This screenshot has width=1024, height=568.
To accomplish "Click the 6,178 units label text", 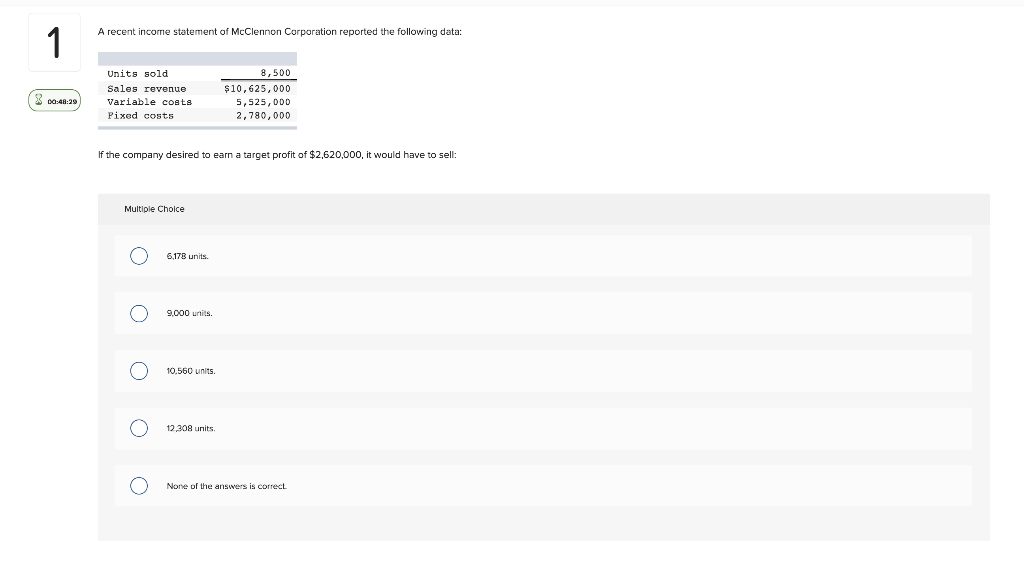I will (x=187, y=256).
